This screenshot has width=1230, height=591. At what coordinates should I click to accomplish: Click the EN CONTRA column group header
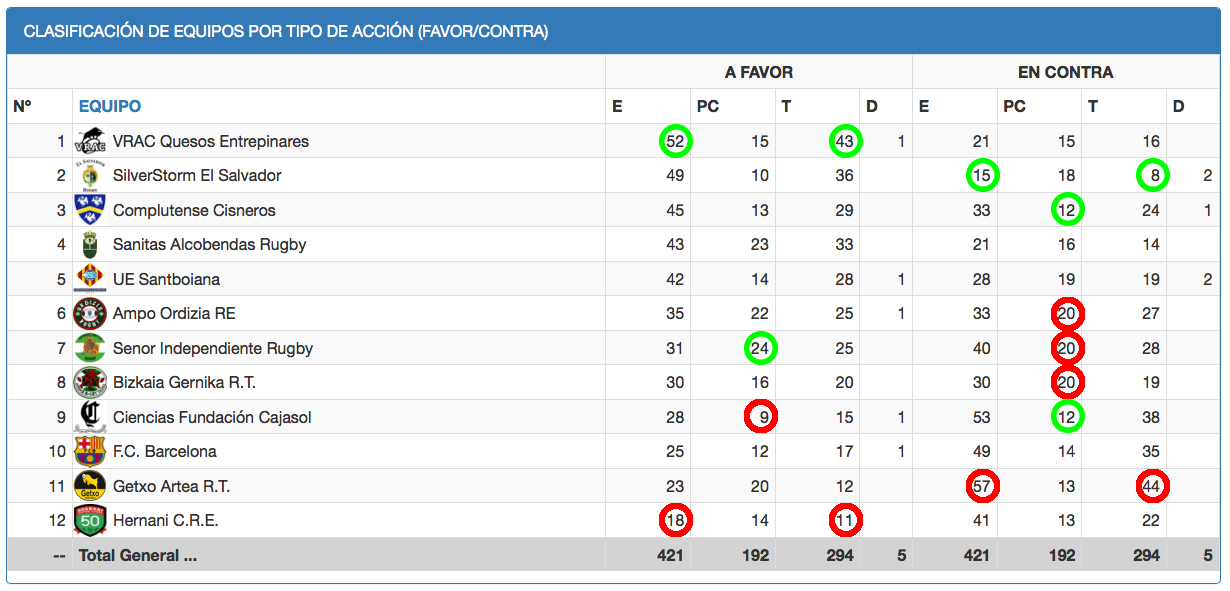(1065, 72)
